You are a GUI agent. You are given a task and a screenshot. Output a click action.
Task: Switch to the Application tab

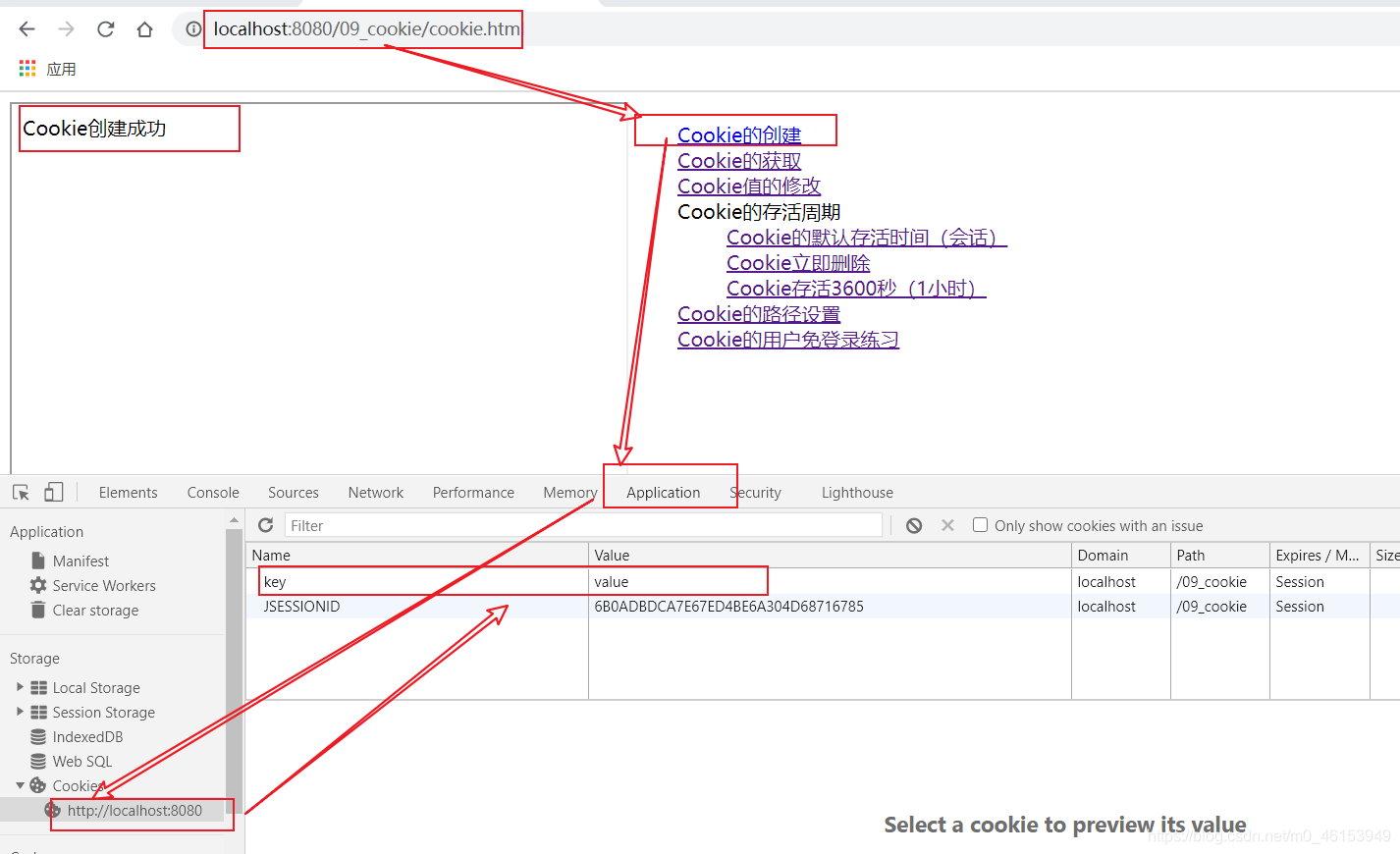[663, 492]
